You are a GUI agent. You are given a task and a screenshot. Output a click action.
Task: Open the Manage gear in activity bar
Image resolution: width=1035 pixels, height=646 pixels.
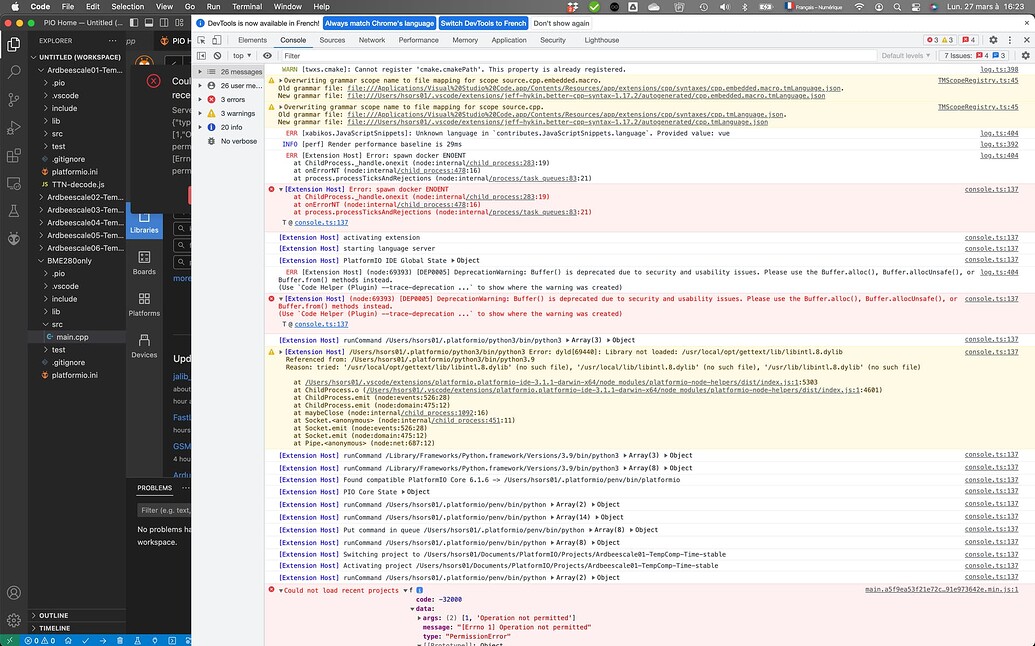pyautogui.click(x=14, y=620)
